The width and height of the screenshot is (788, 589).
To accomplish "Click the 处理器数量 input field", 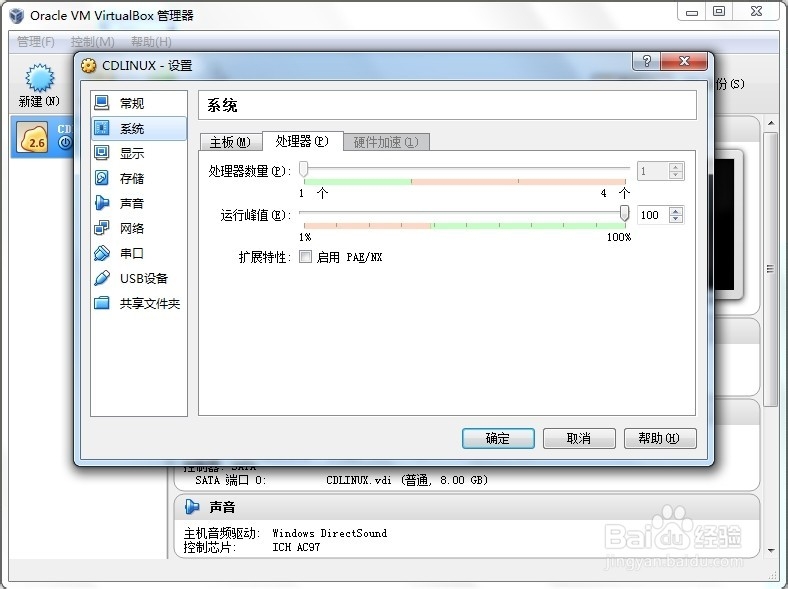I will pyautogui.click(x=653, y=171).
